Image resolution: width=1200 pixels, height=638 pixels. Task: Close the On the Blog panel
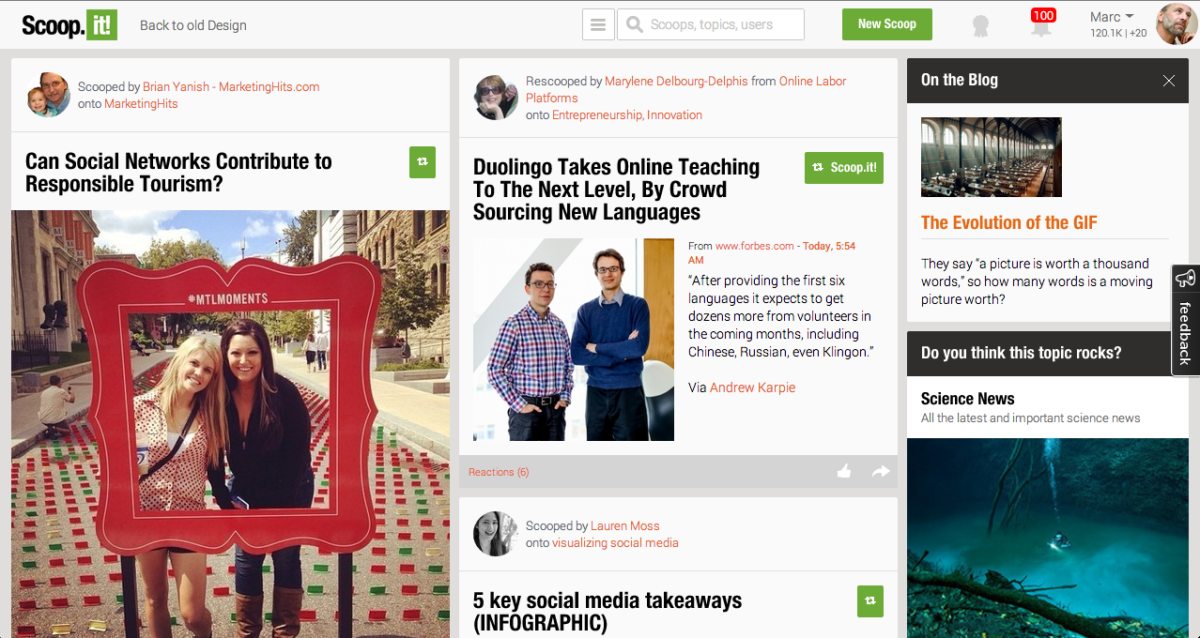1169,81
